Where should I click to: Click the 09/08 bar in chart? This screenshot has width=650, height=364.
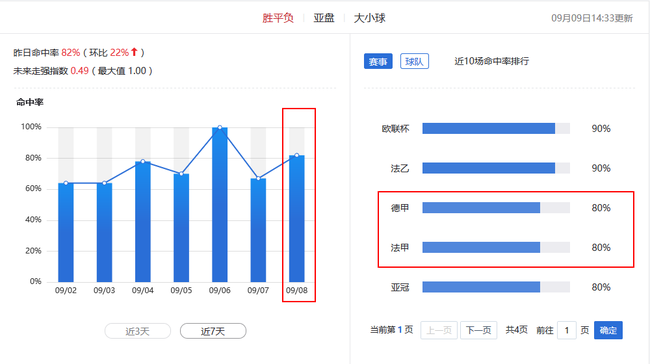pyautogui.click(x=297, y=218)
